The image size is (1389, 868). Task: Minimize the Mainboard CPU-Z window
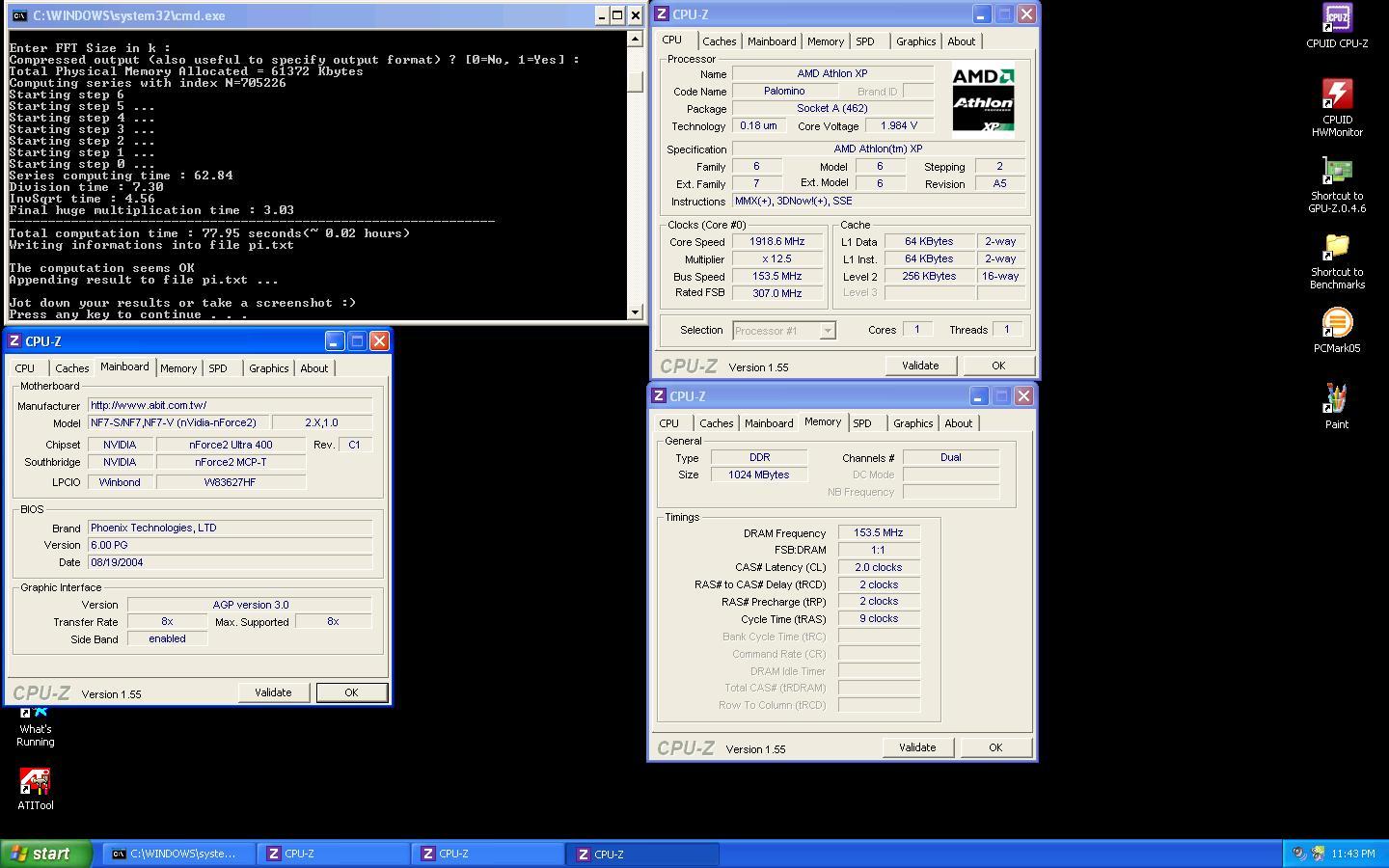334,341
